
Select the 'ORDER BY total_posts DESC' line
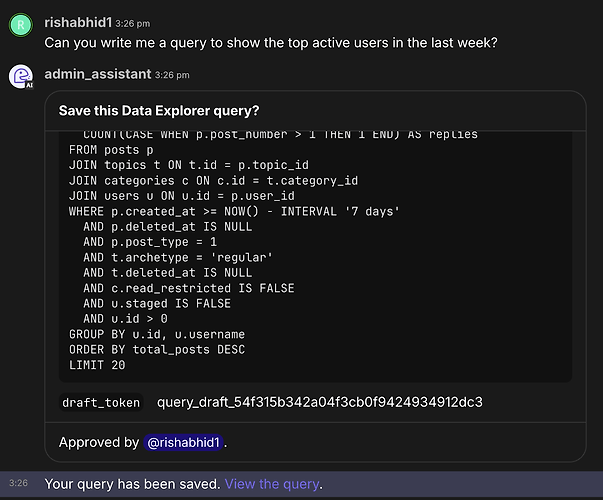tap(157, 350)
